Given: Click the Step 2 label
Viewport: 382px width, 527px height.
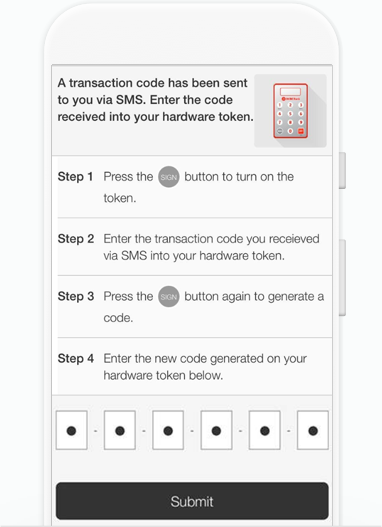Looking at the screenshot, I should pyautogui.click(x=76, y=239).
